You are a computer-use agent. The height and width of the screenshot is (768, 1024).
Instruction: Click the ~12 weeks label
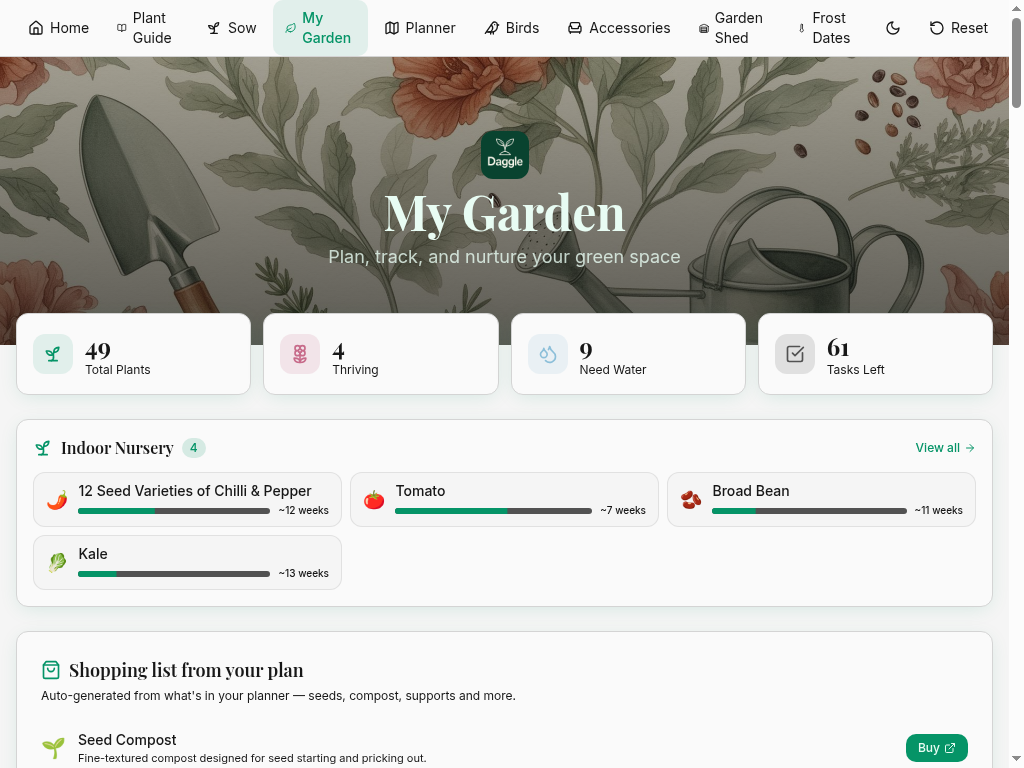[304, 511]
